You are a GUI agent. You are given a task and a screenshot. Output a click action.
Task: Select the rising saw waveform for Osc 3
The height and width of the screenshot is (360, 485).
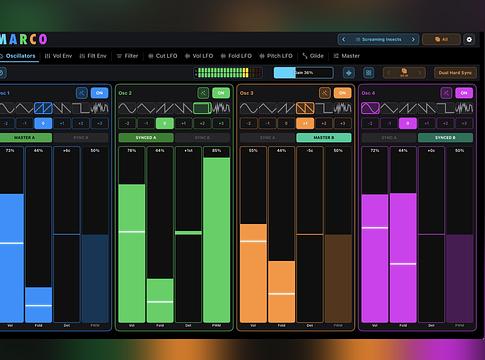coord(286,108)
